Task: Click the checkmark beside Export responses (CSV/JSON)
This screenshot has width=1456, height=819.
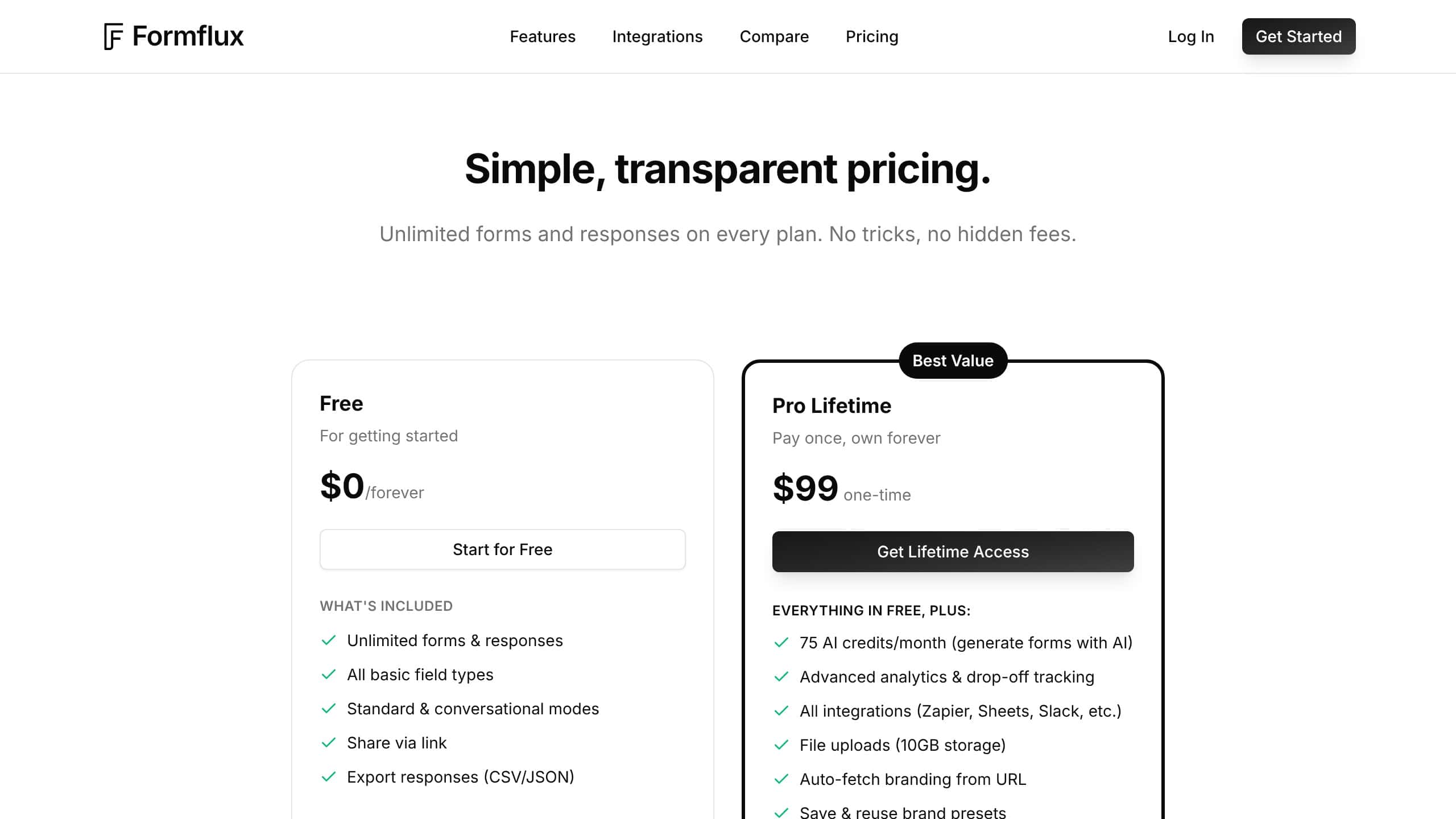Action: click(x=329, y=777)
